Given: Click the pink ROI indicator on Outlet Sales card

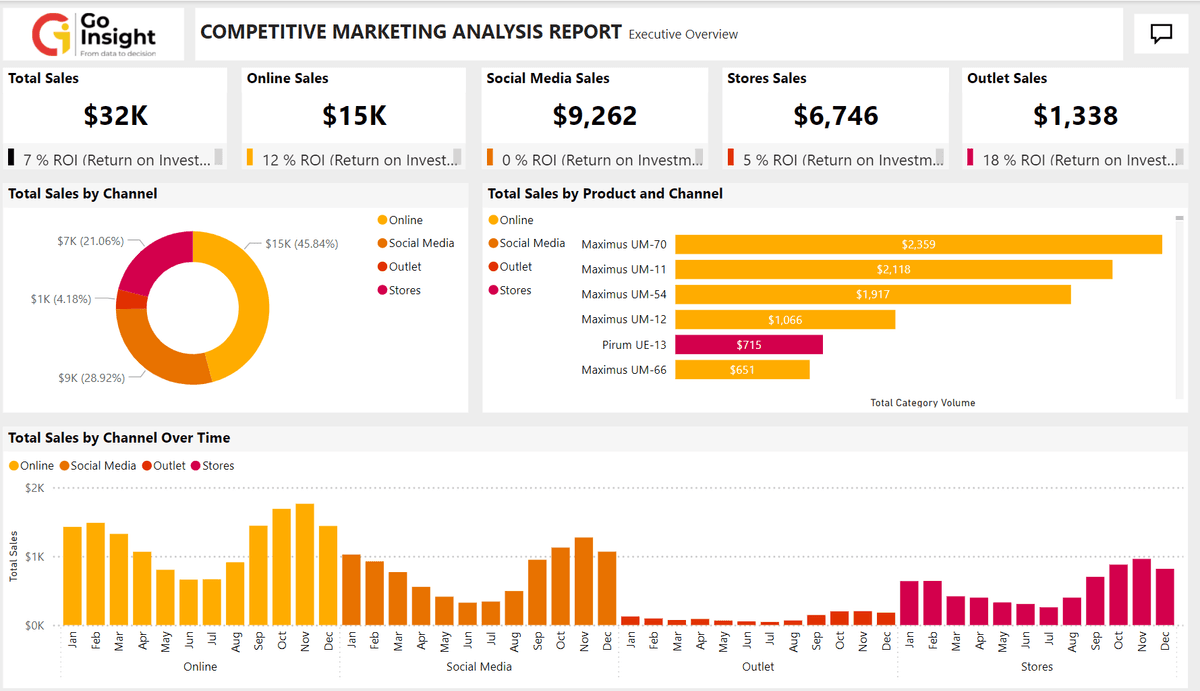Looking at the screenshot, I should (x=971, y=158).
